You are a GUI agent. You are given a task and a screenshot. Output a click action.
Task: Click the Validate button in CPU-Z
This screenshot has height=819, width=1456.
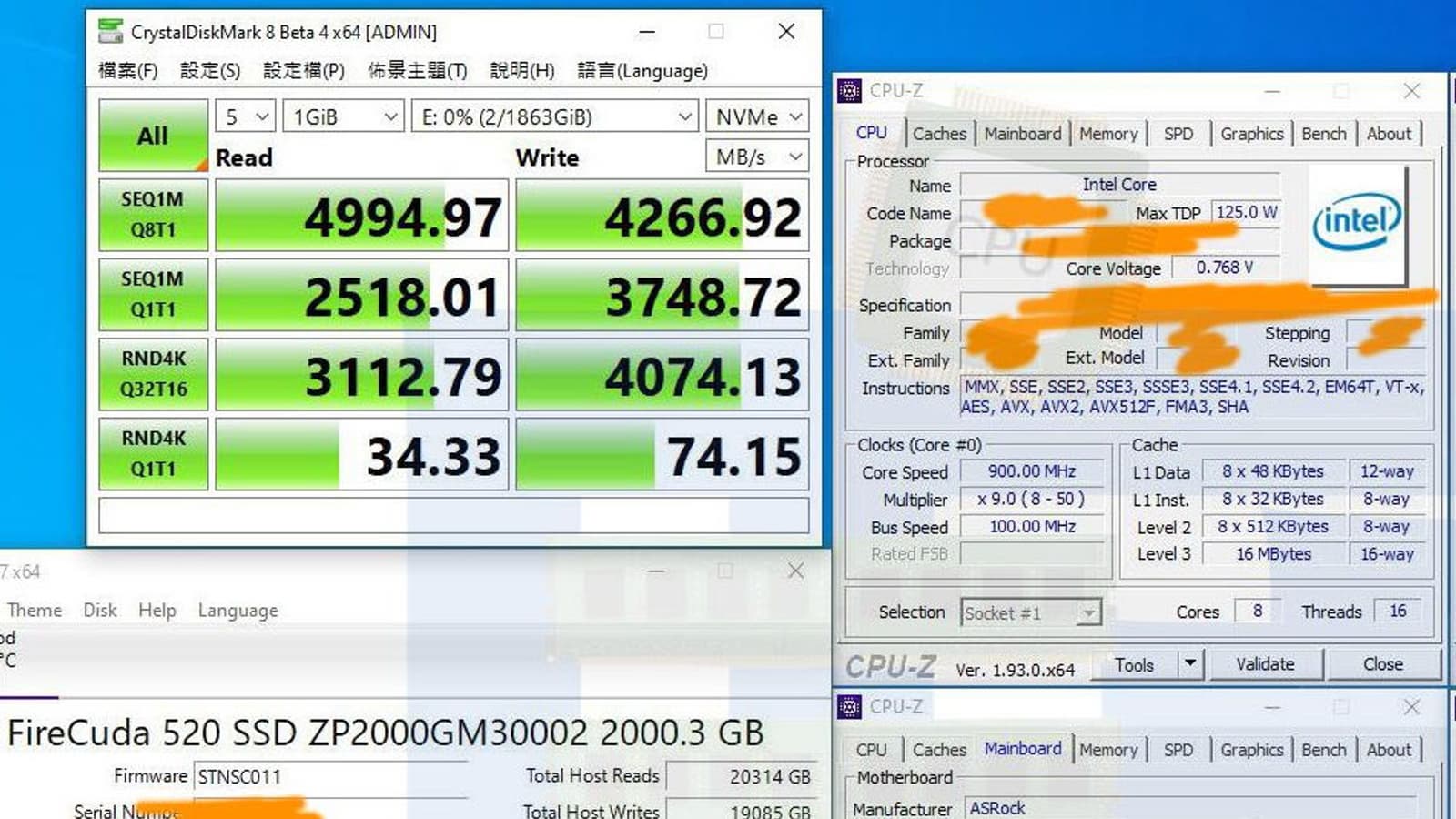click(x=1265, y=665)
